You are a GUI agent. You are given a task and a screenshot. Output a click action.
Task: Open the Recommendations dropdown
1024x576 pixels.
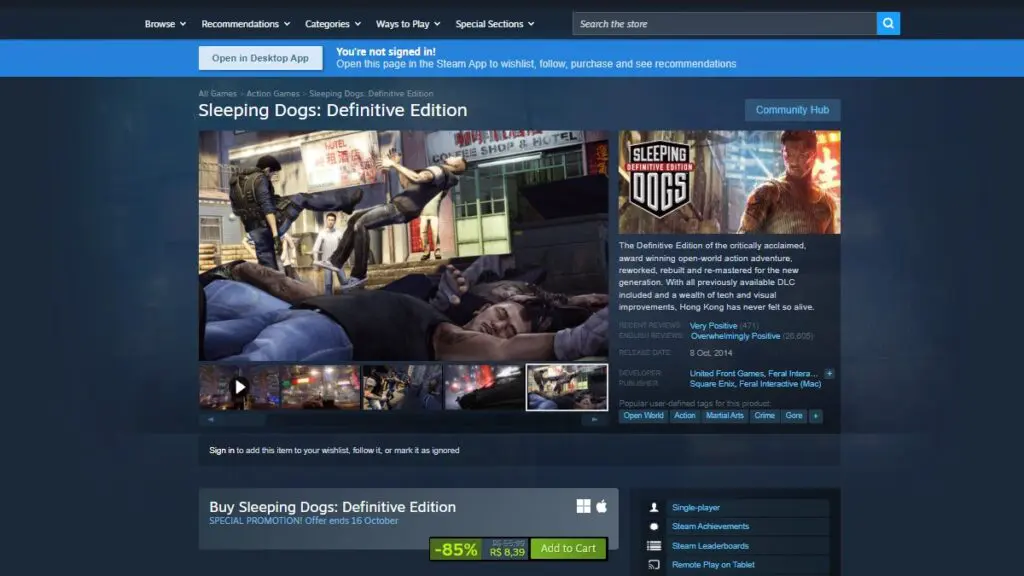(x=245, y=24)
